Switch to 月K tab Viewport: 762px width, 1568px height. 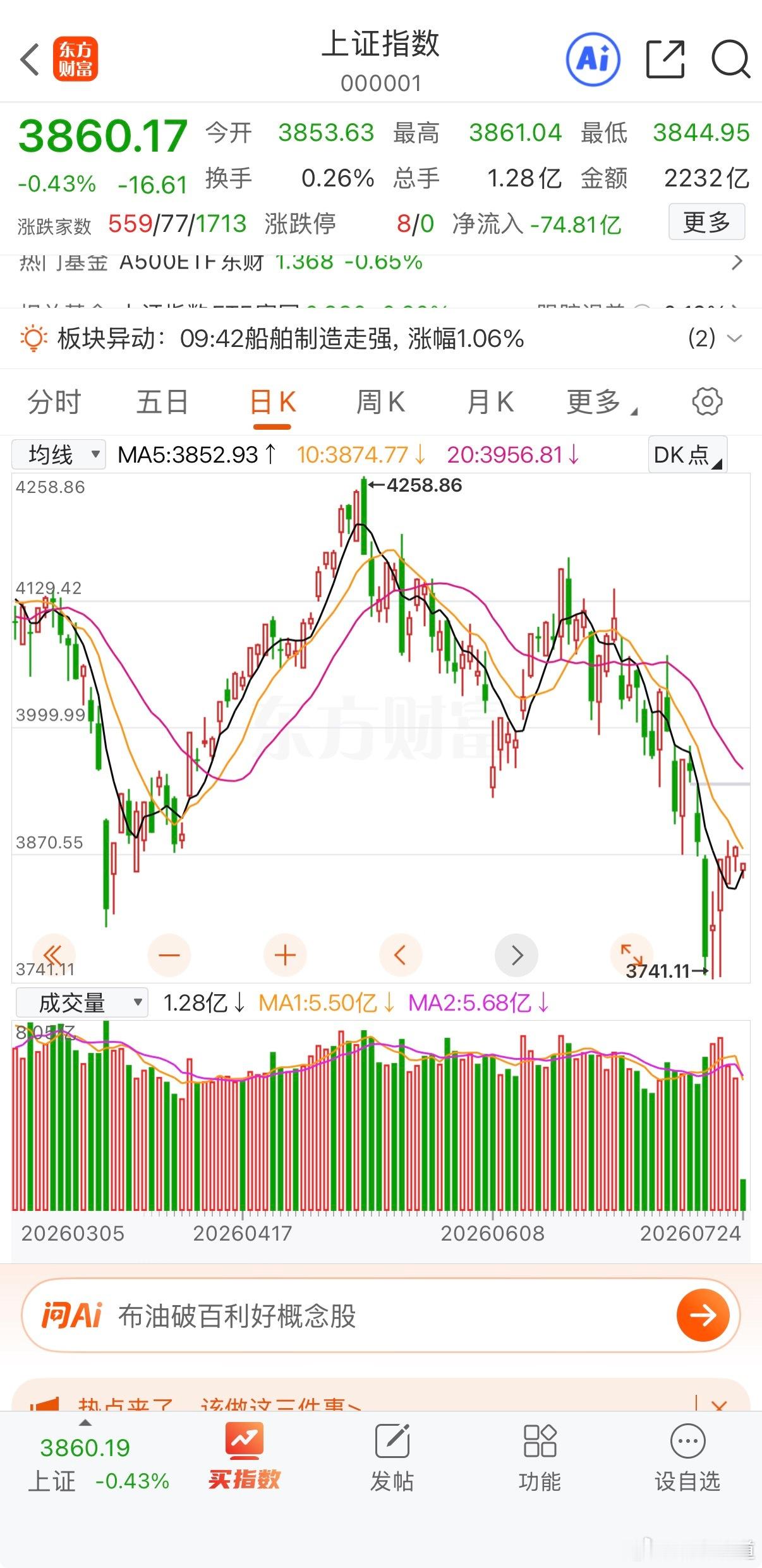[490, 402]
